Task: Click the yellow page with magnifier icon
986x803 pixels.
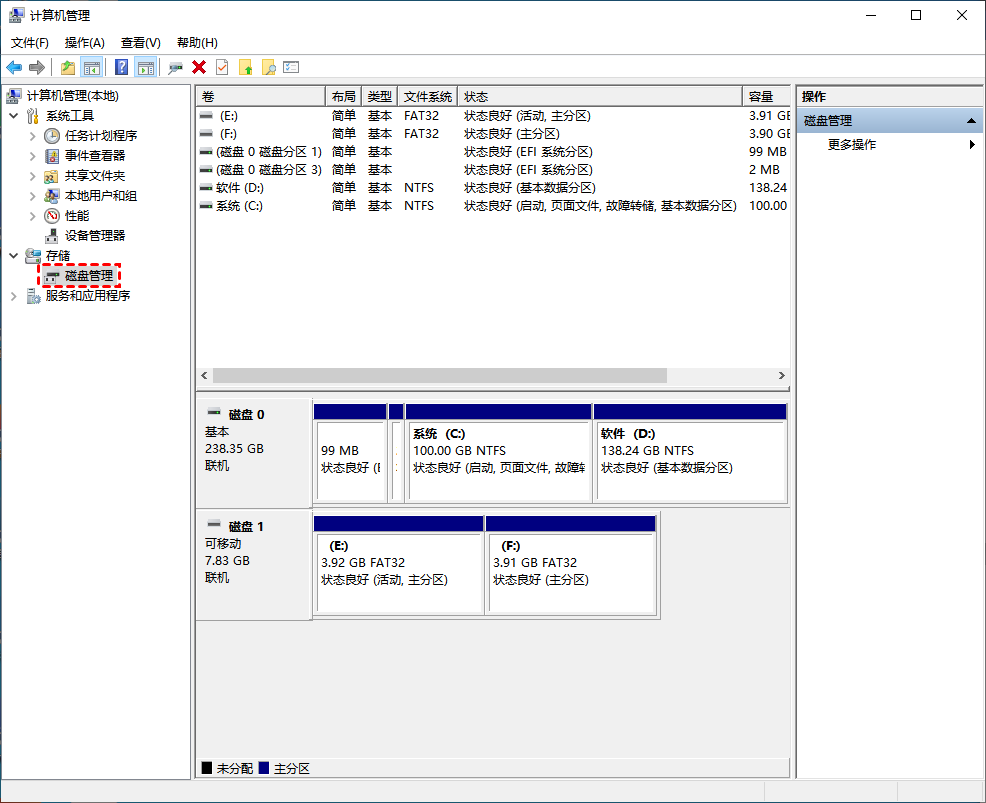Action: coord(269,67)
